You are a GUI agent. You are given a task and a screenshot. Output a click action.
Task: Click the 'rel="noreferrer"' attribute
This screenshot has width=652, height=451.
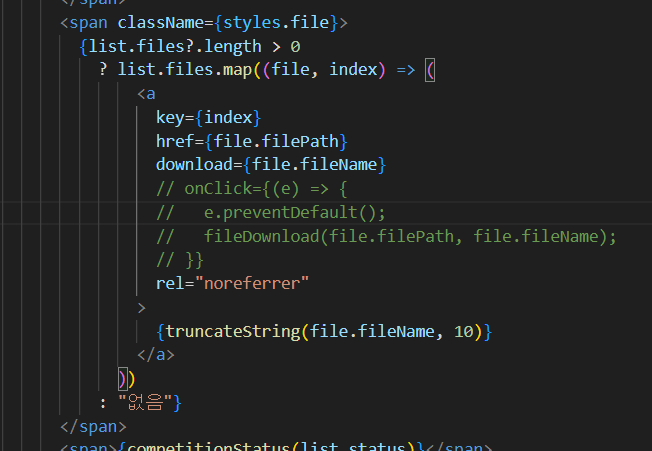232,283
